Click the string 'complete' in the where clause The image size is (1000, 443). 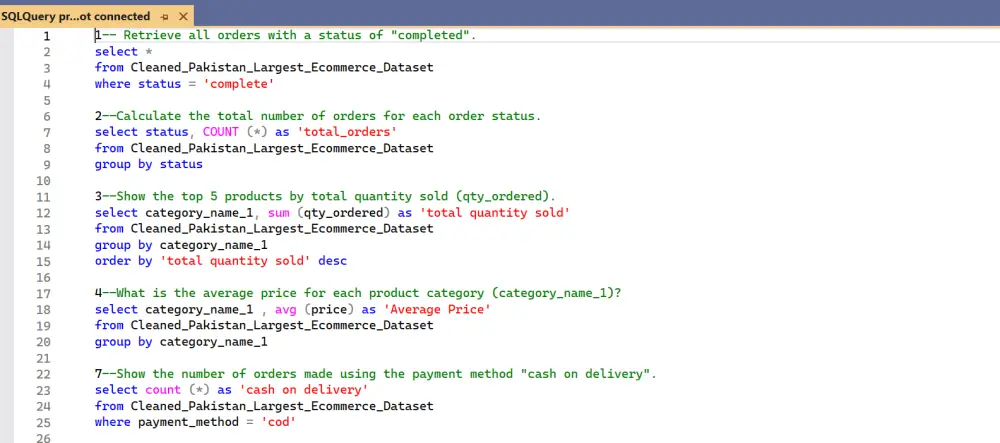(x=239, y=84)
